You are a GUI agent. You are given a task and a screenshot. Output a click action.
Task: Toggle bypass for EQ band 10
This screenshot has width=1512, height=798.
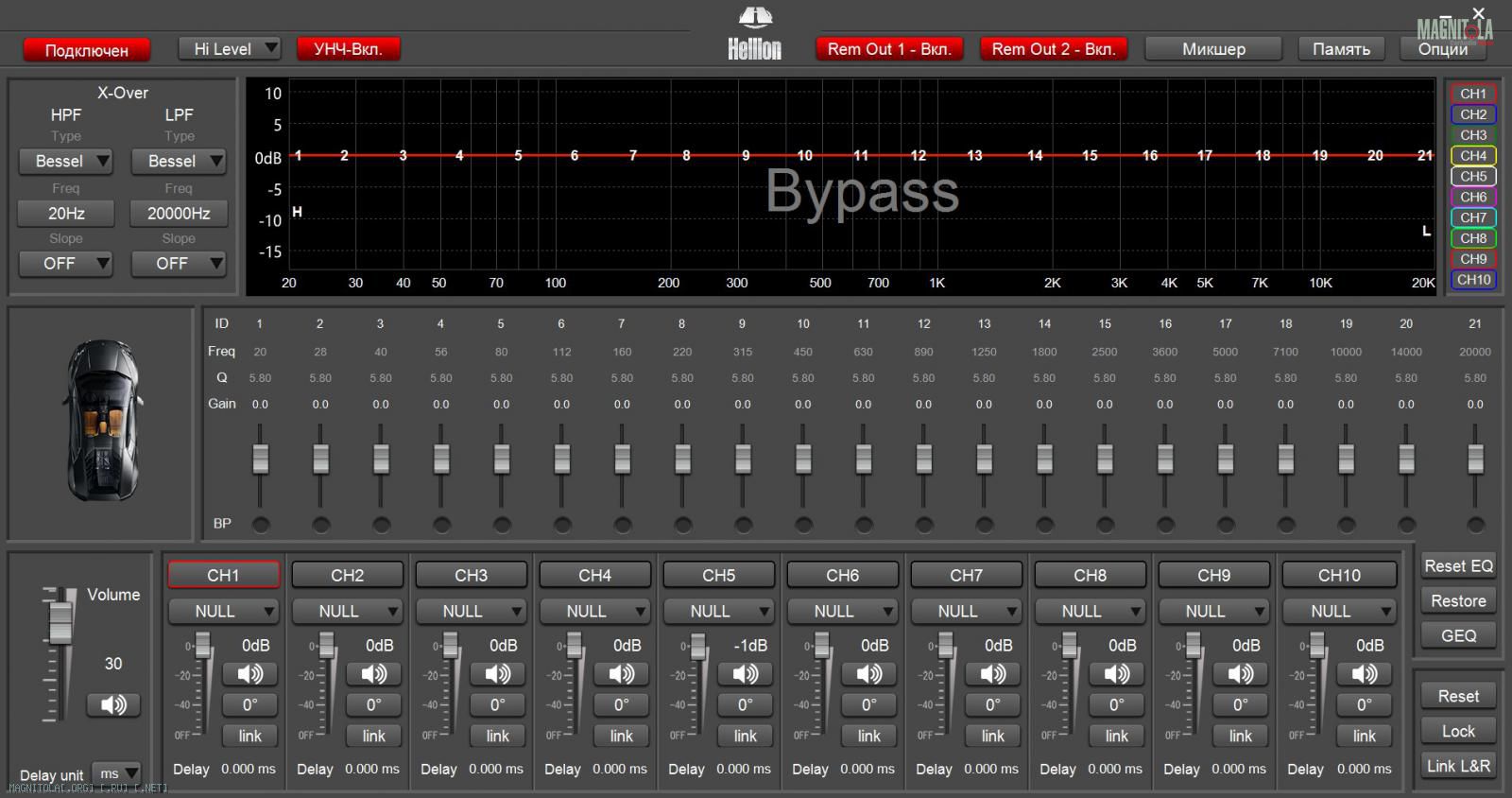click(x=803, y=524)
